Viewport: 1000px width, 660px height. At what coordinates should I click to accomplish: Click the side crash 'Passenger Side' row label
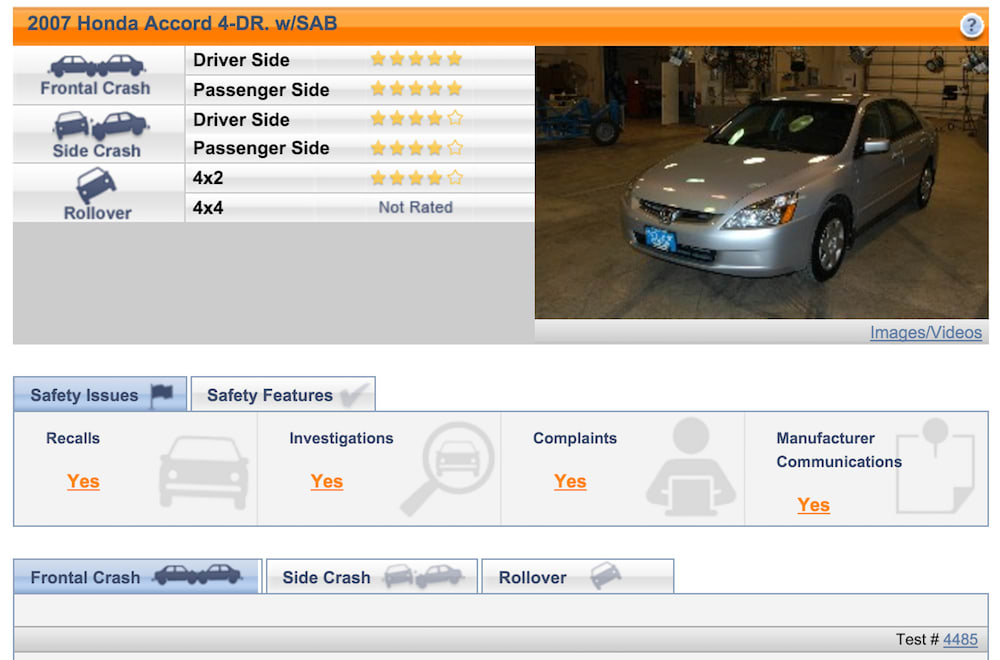261,149
